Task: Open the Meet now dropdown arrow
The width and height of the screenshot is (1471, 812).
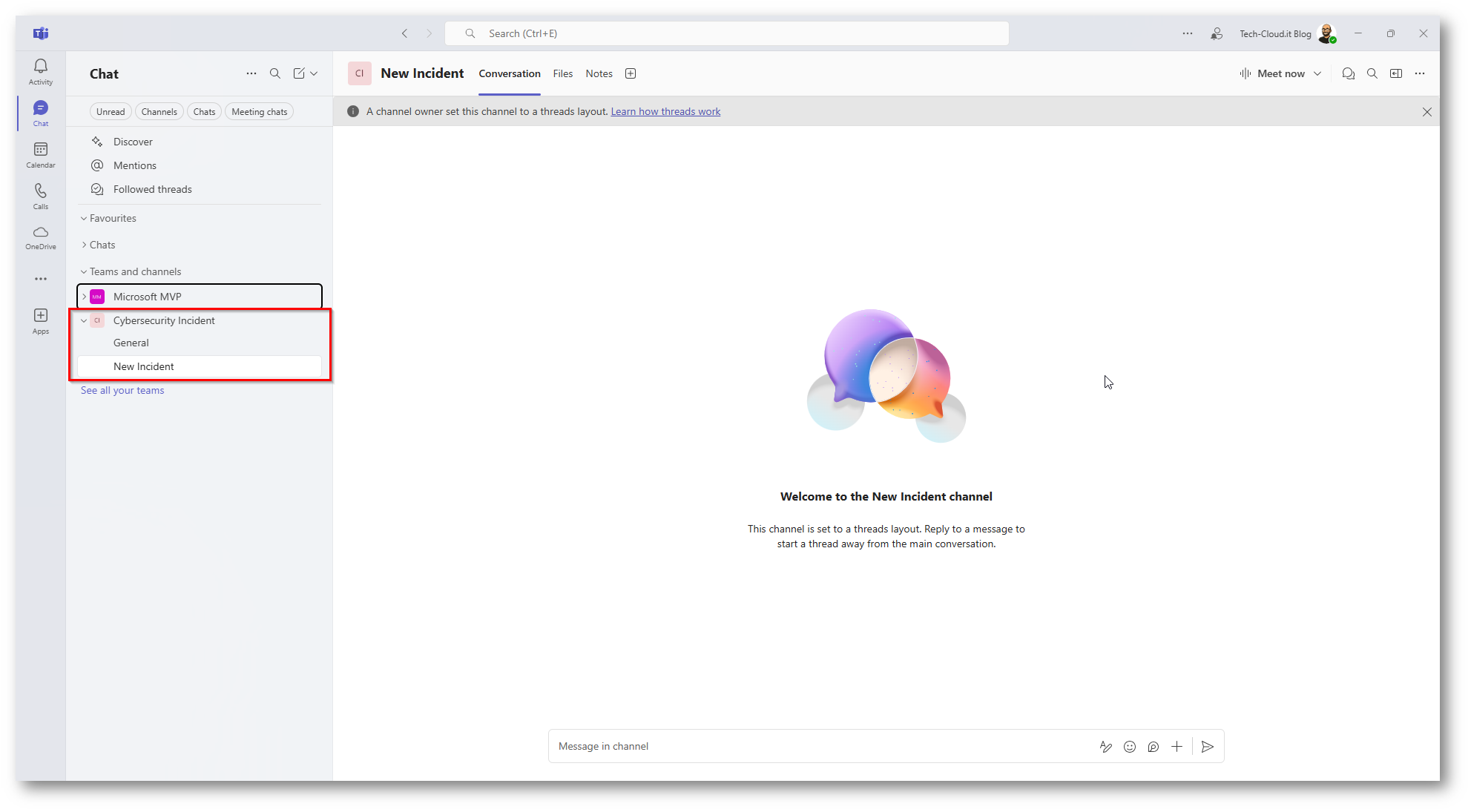Action: [x=1317, y=73]
